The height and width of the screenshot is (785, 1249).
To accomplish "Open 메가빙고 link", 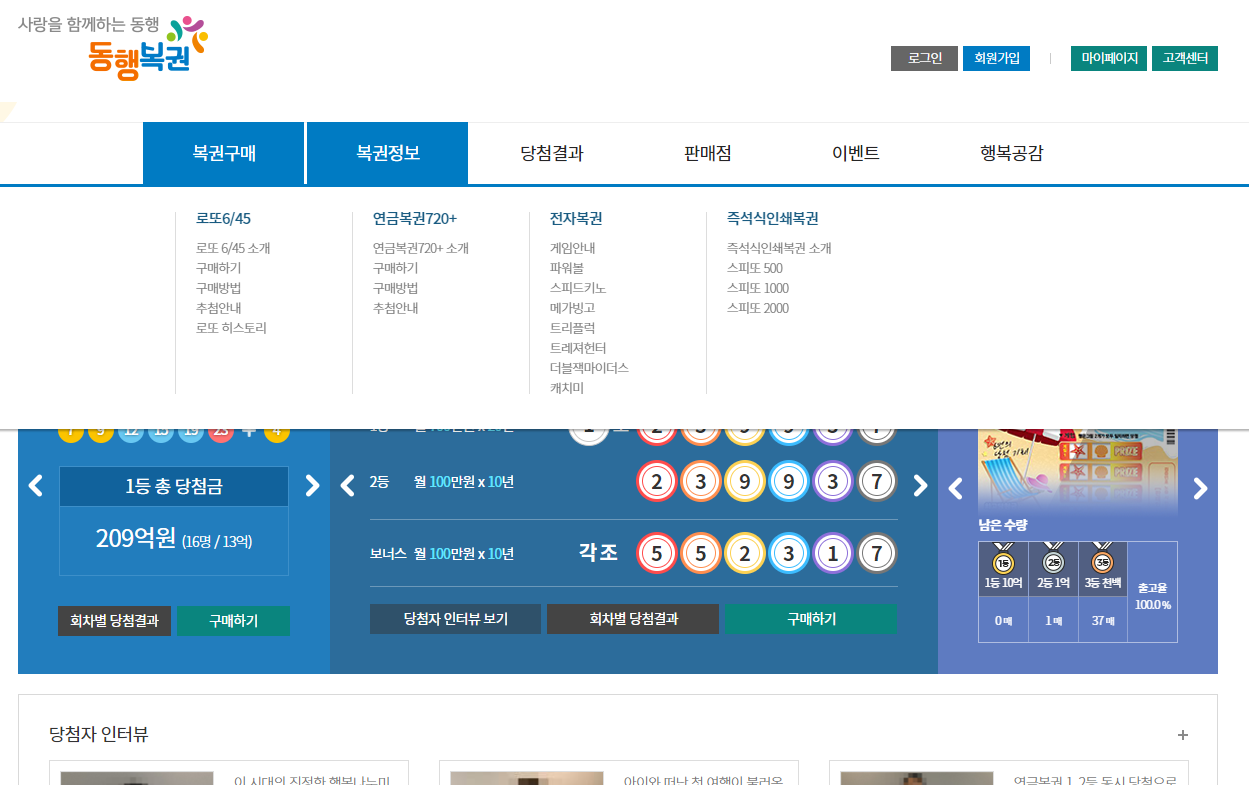I will click(572, 308).
